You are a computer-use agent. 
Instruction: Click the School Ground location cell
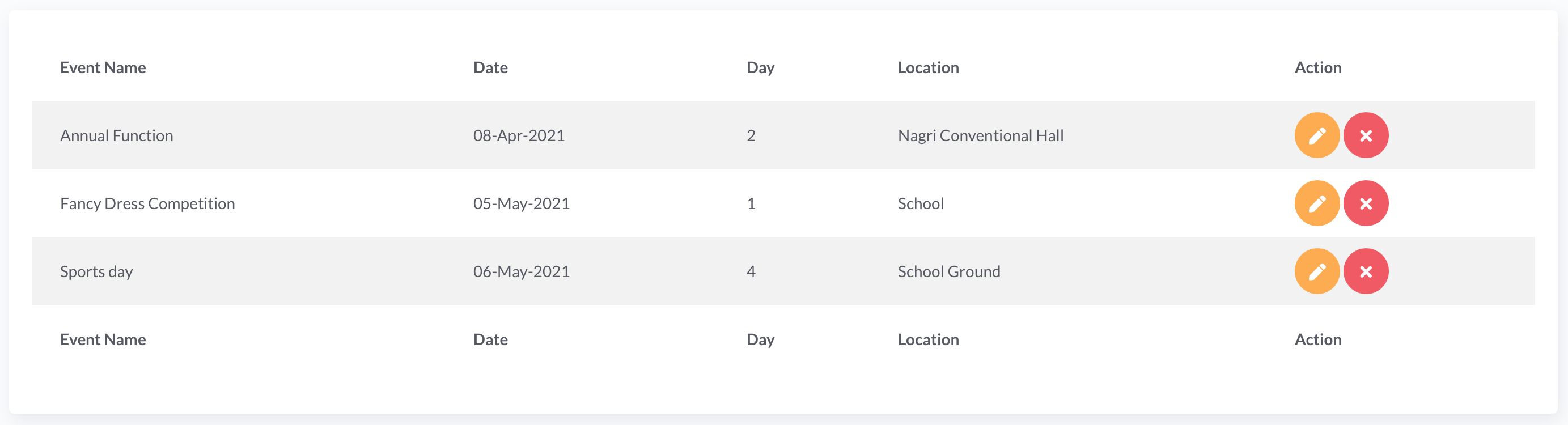tap(948, 271)
